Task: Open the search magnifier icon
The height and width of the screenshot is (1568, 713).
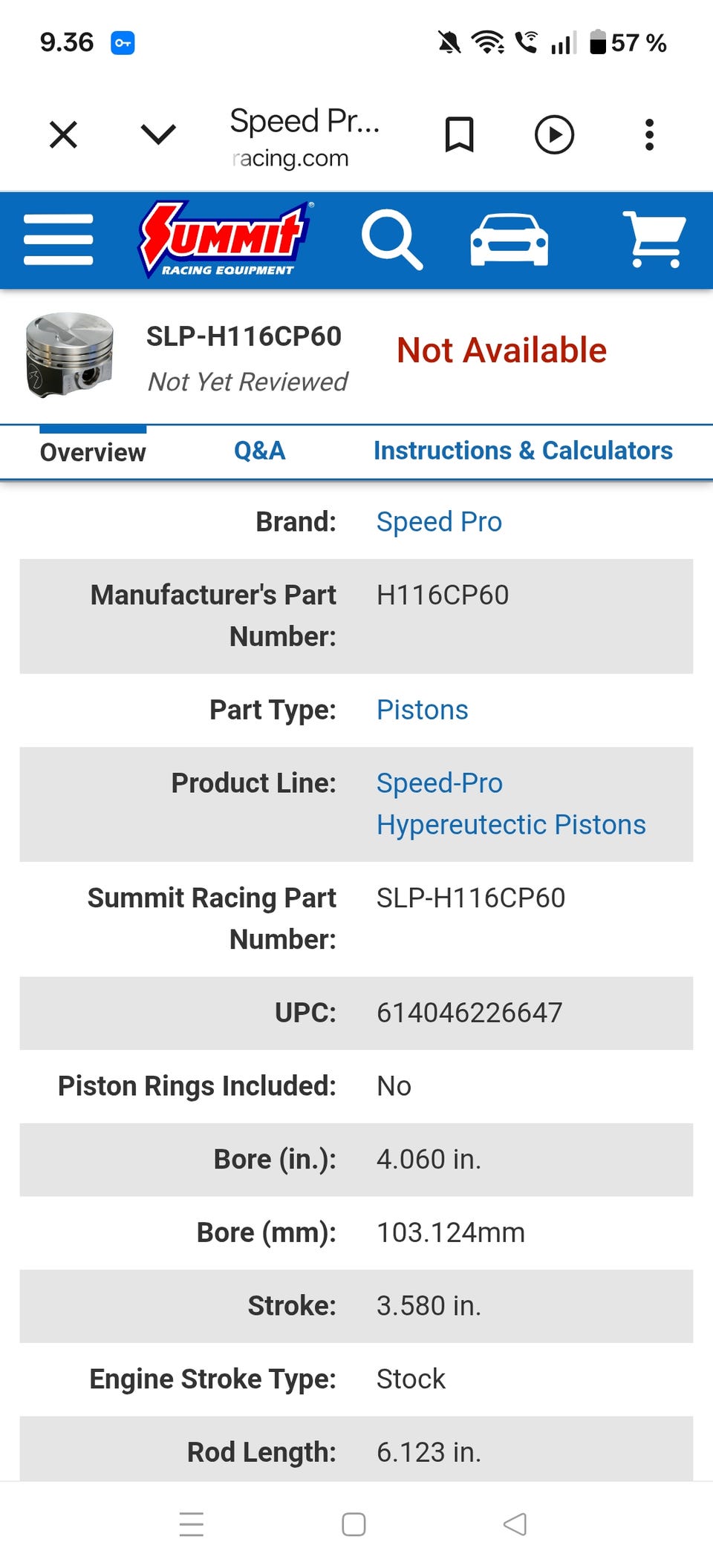Action: click(x=392, y=240)
